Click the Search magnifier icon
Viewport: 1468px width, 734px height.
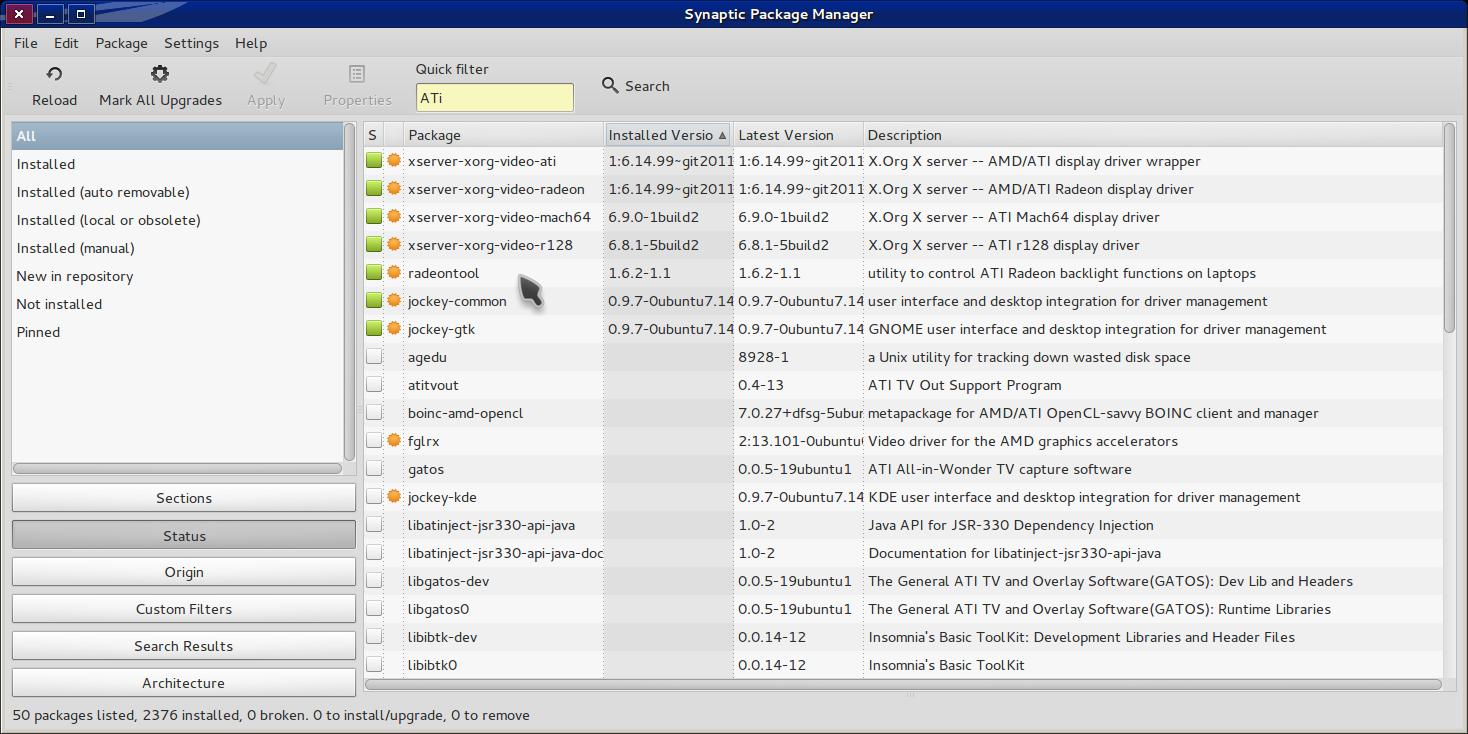[610, 86]
